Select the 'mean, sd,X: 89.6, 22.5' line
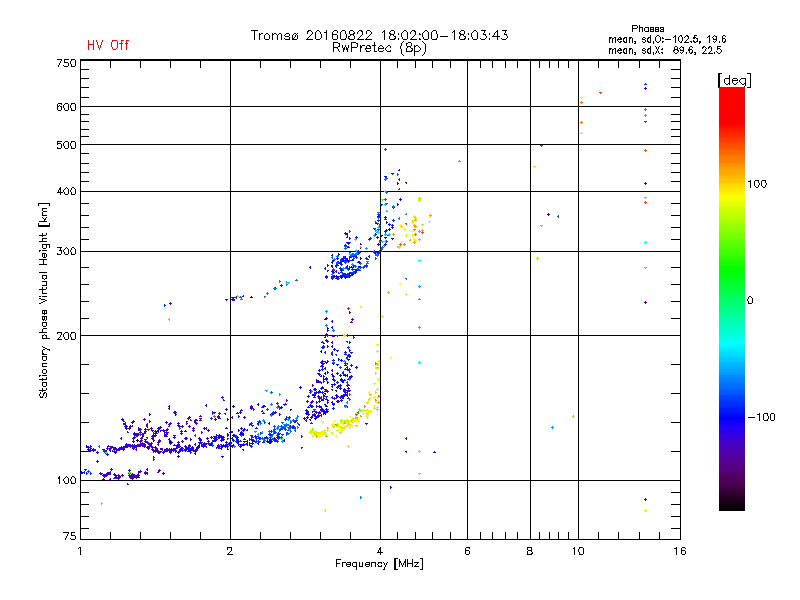800x600 pixels. [665, 50]
